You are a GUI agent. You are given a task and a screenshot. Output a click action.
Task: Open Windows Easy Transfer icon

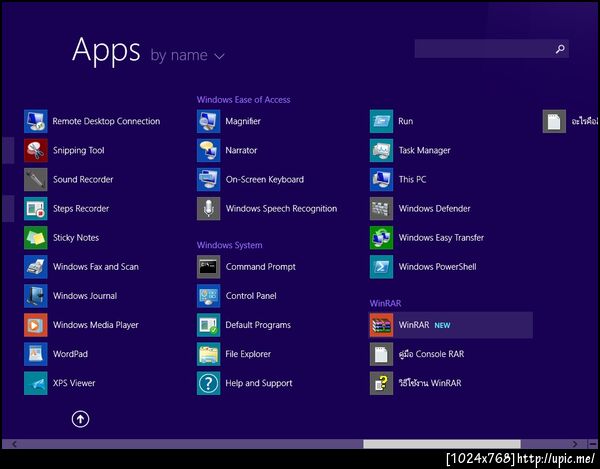[382, 238]
